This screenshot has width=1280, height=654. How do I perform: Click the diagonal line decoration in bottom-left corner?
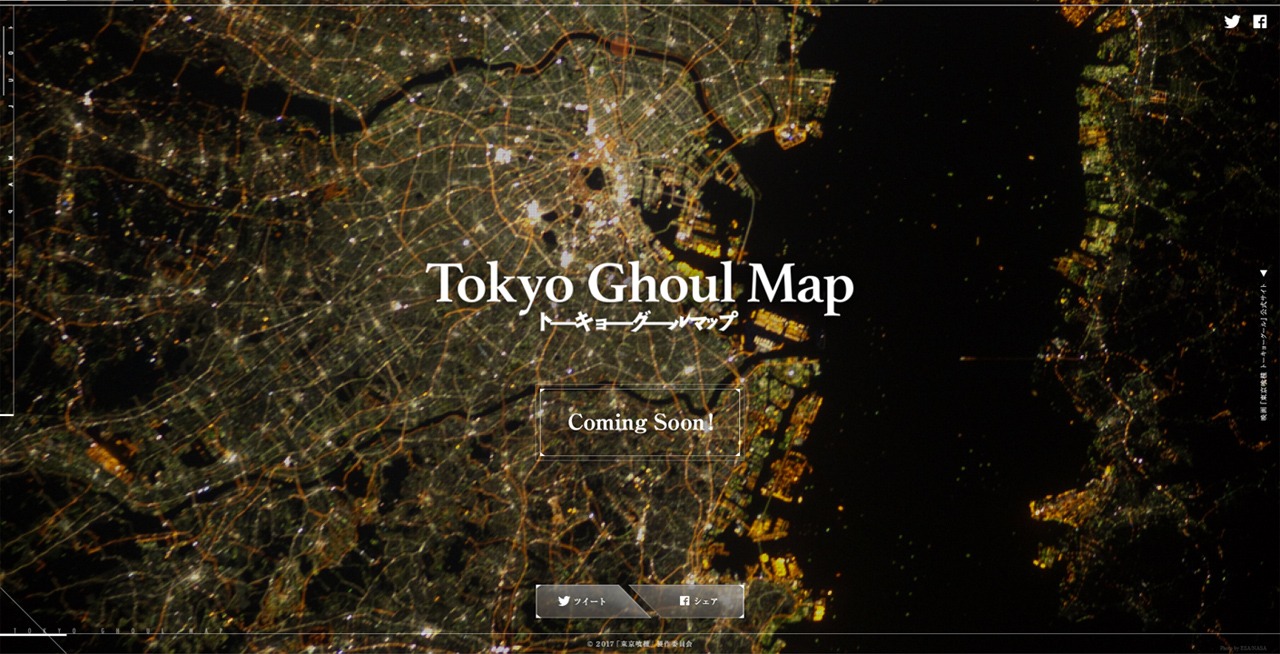pyautogui.click(x=30, y=618)
